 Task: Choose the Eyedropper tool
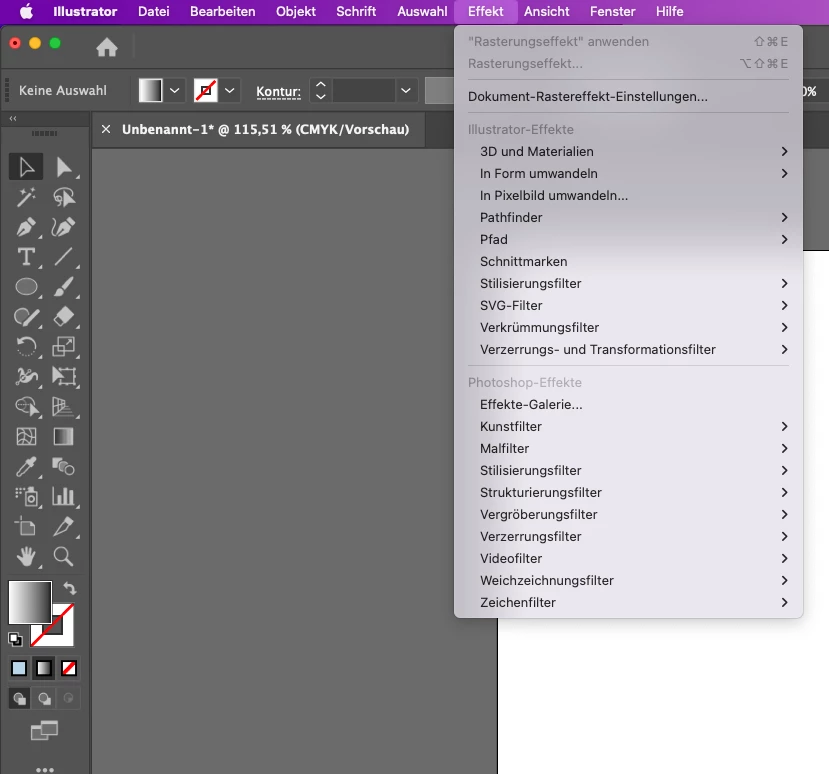pyautogui.click(x=26, y=467)
